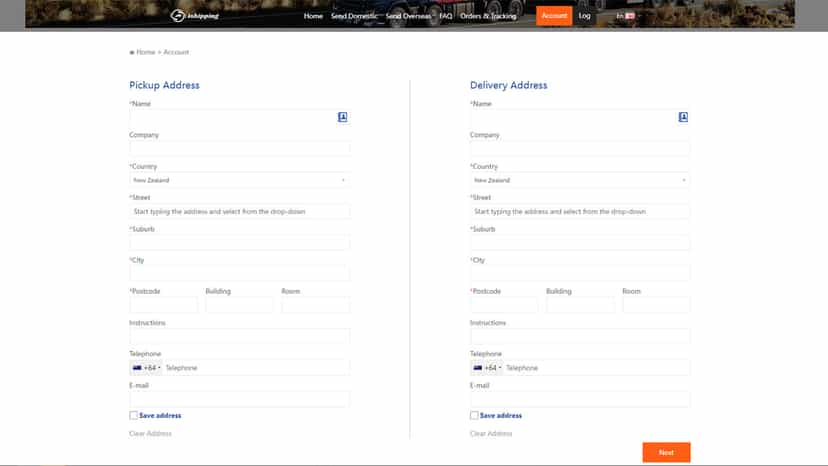Screen dimensions: 828x466
Task: Focus Delivery Company input field
Action: point(580,148)
